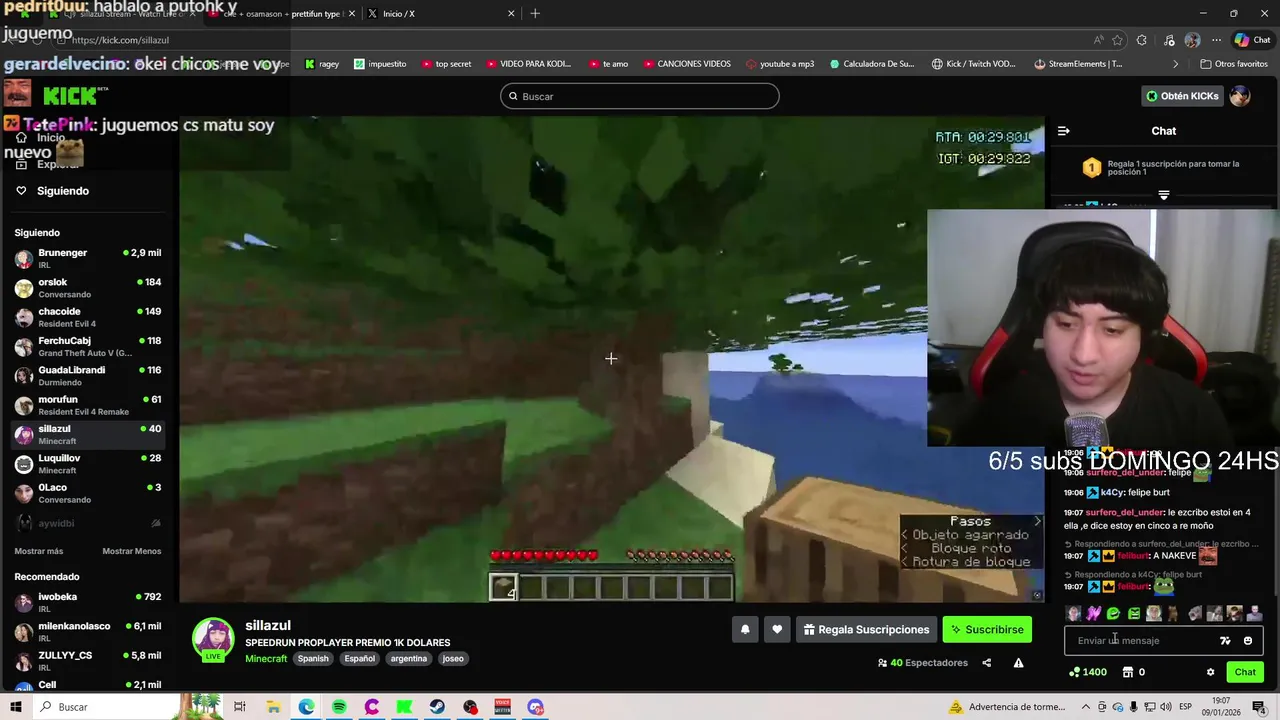The width and height of the screenshot is (1280, 720).
Task: Click the heart follow icon beside Regala Suscripciones
Action: (x=777, y=629)
